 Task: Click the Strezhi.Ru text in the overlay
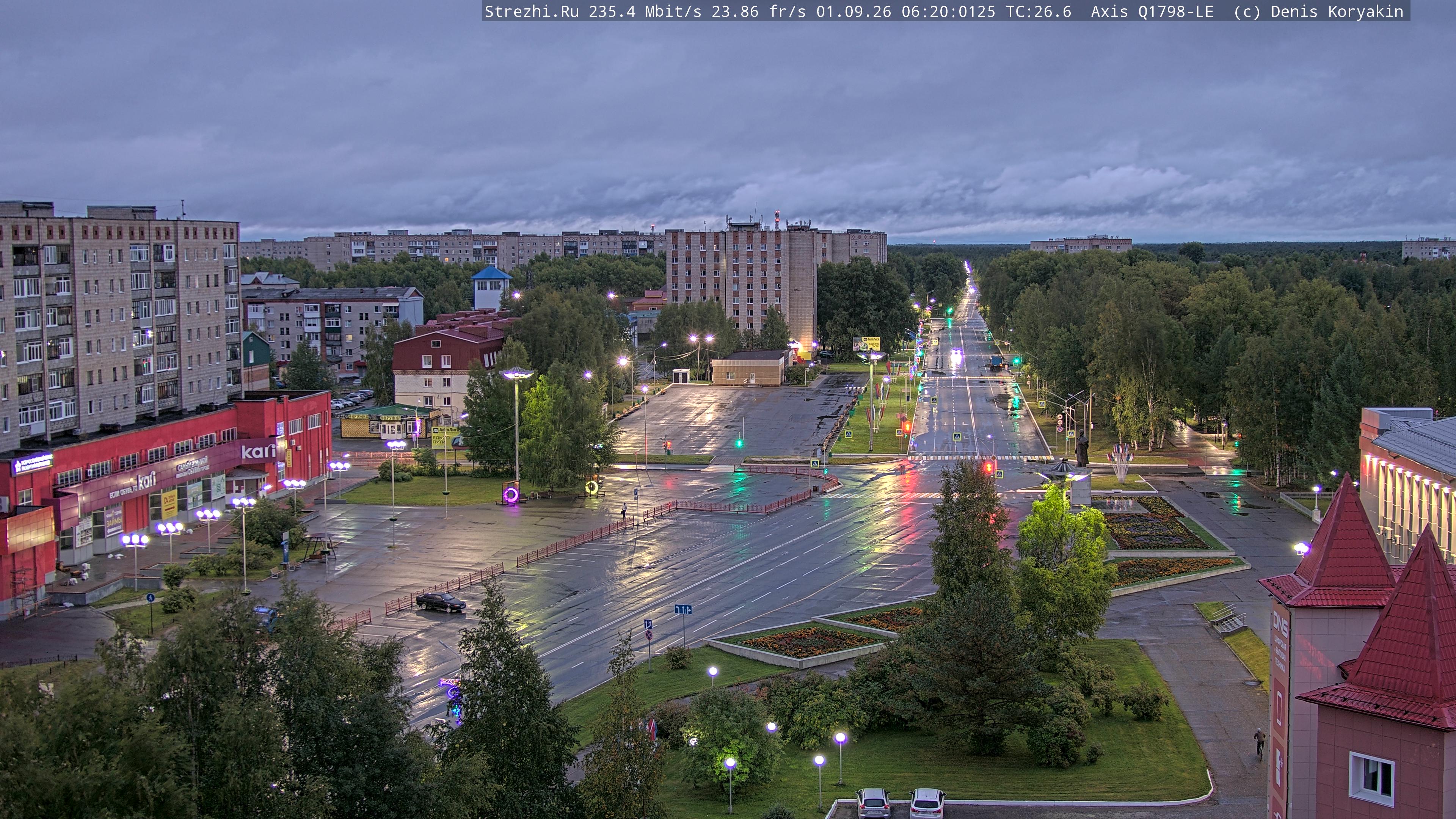pos(532,11)
